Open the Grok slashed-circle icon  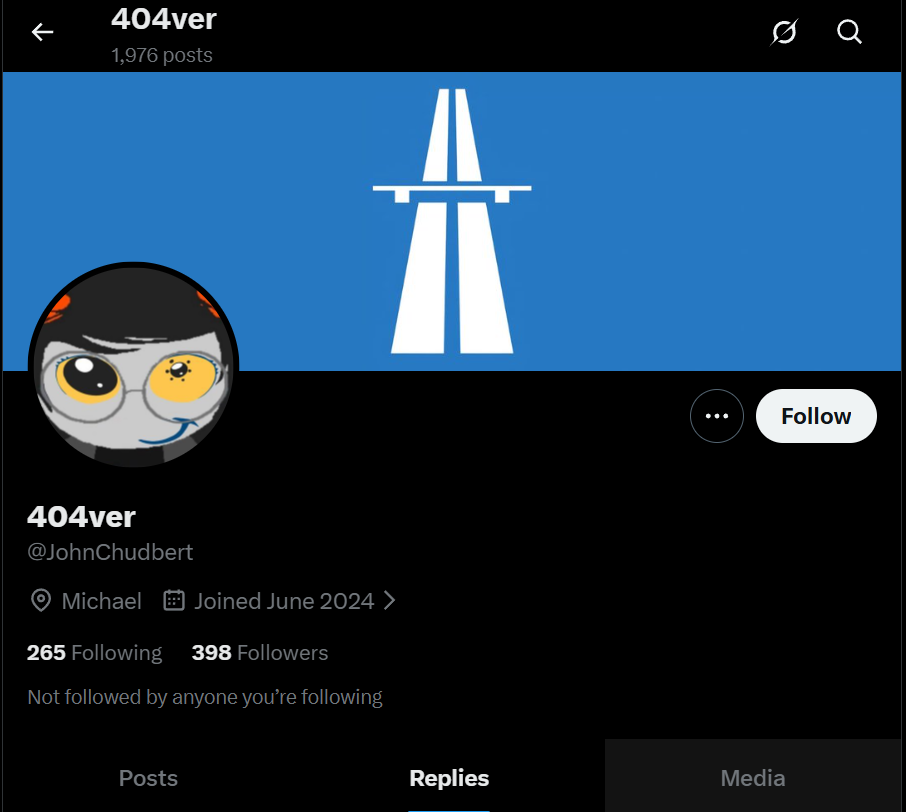pyautogui.click(x=784, y=32)
